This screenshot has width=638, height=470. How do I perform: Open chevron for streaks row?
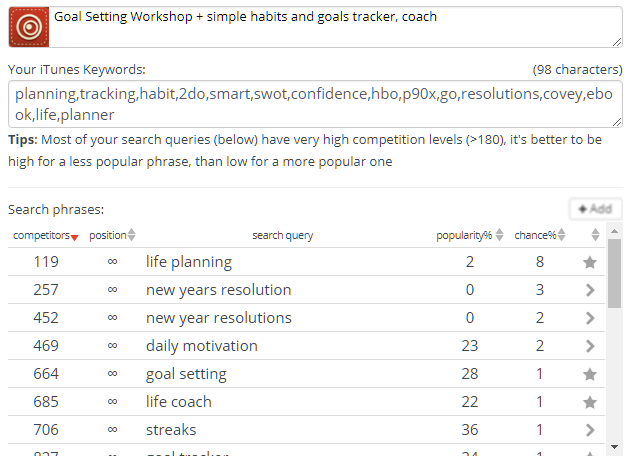[x=590, y=430]
